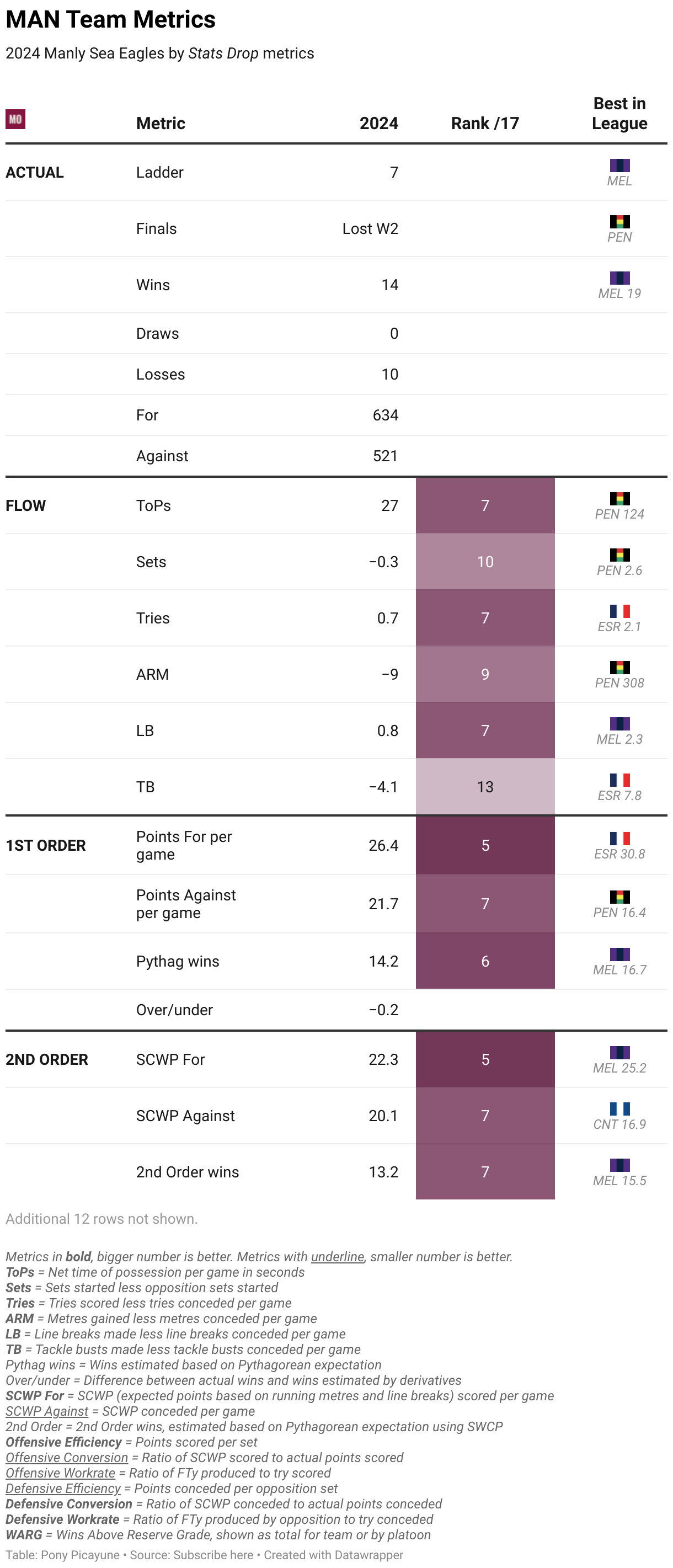Open the Datawrapper credit link
The image size is (673, 1568).
[x=368, y=1555]
